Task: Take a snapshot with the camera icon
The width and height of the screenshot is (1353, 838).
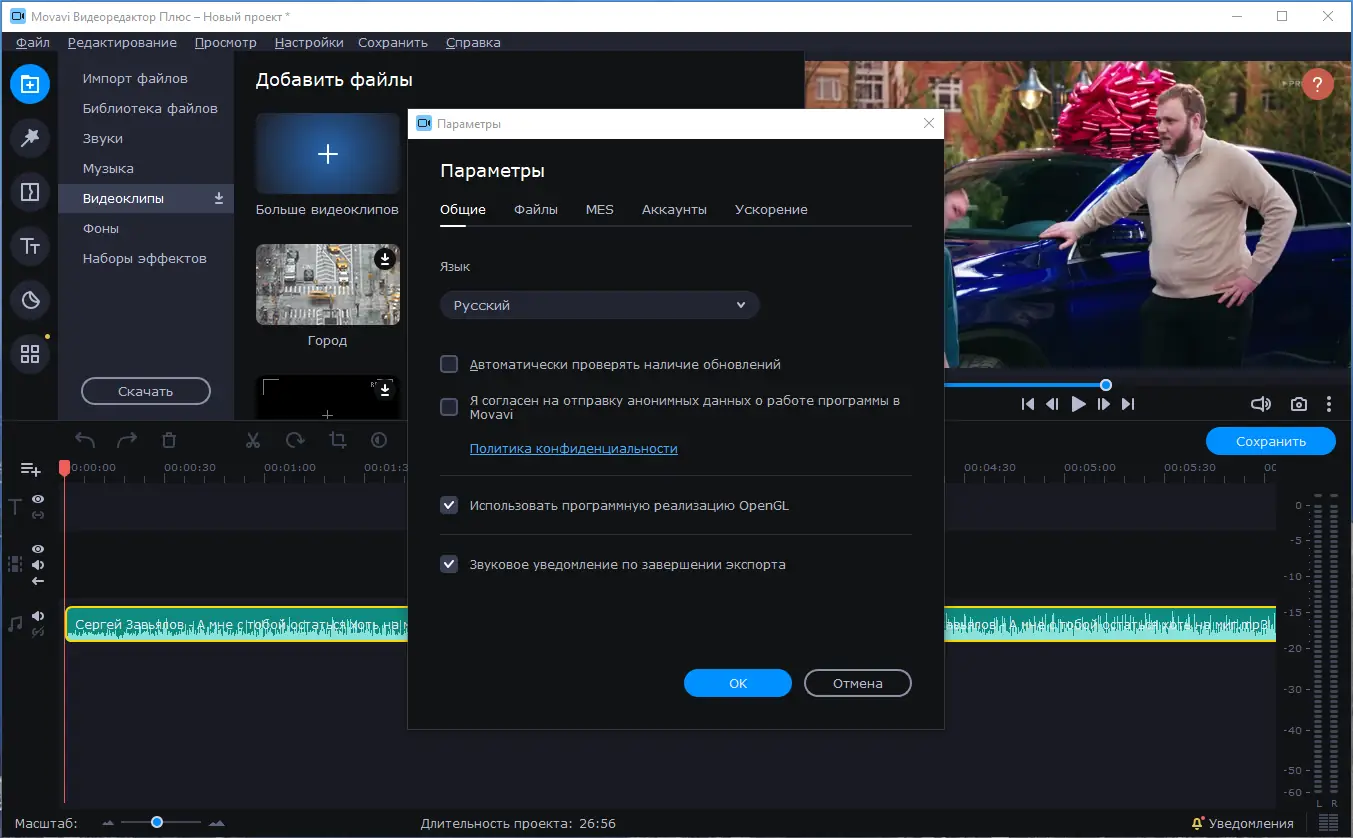Action: (x=1298, y=404)
